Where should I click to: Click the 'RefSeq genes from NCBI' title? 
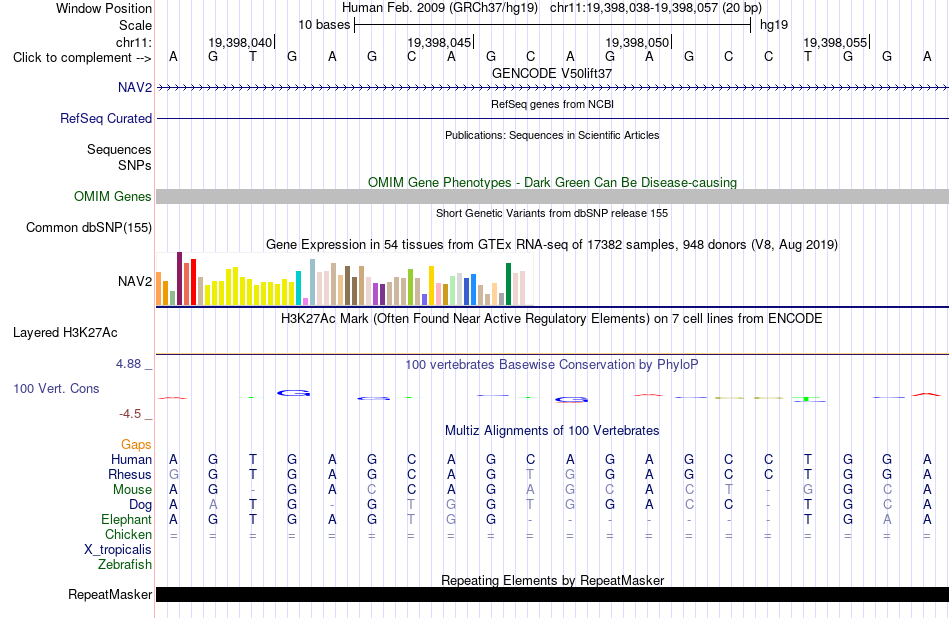[552, 104]
